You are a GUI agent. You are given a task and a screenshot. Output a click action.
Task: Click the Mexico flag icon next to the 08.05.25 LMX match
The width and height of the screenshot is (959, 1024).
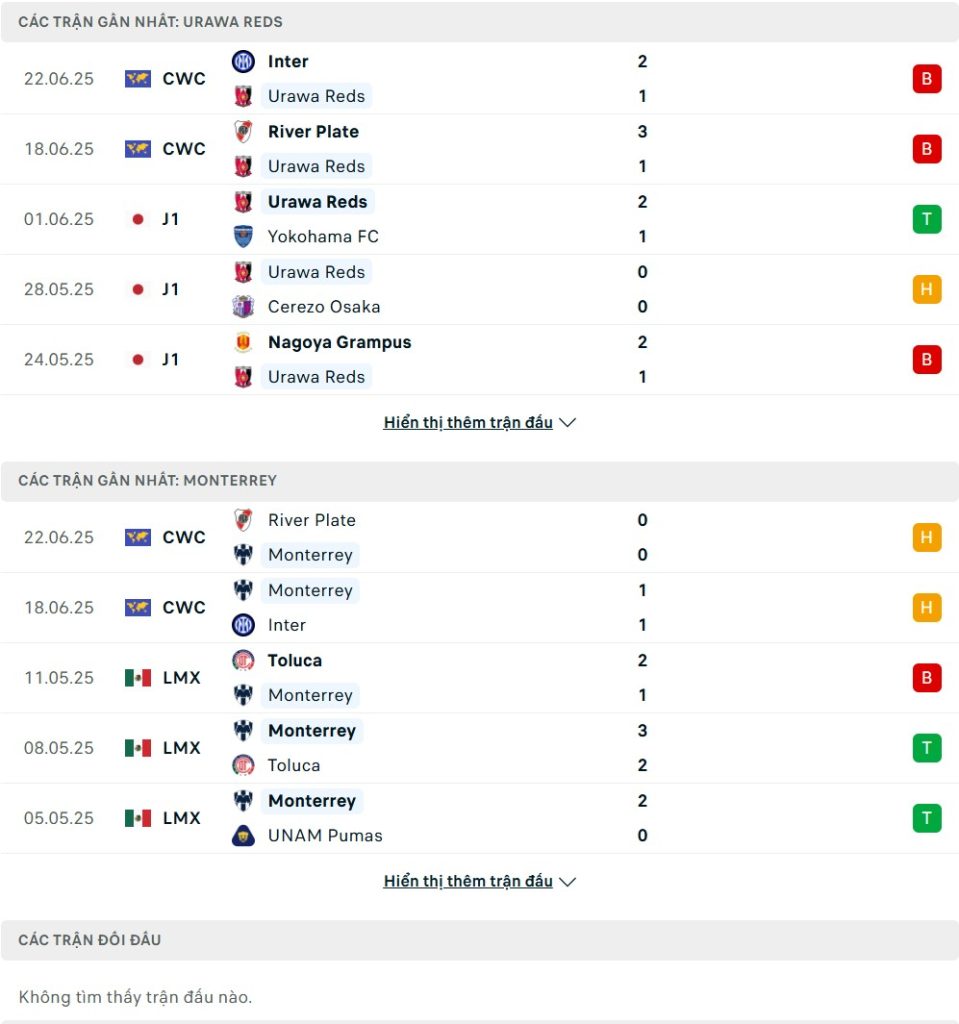138,748
